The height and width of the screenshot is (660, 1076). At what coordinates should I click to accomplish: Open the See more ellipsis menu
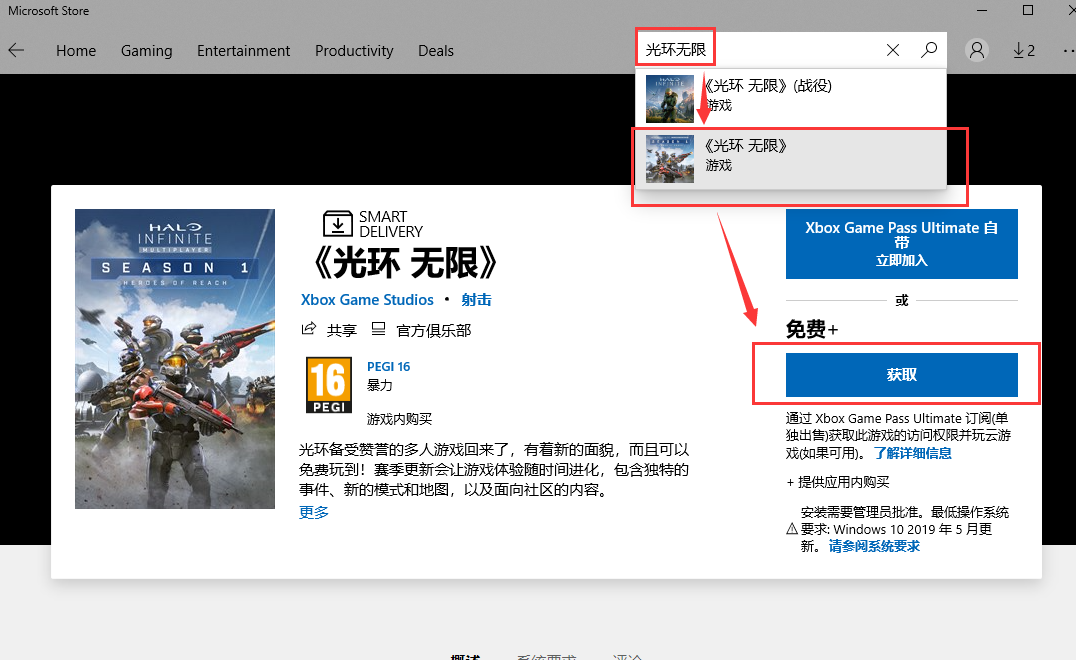(1068, 50)
